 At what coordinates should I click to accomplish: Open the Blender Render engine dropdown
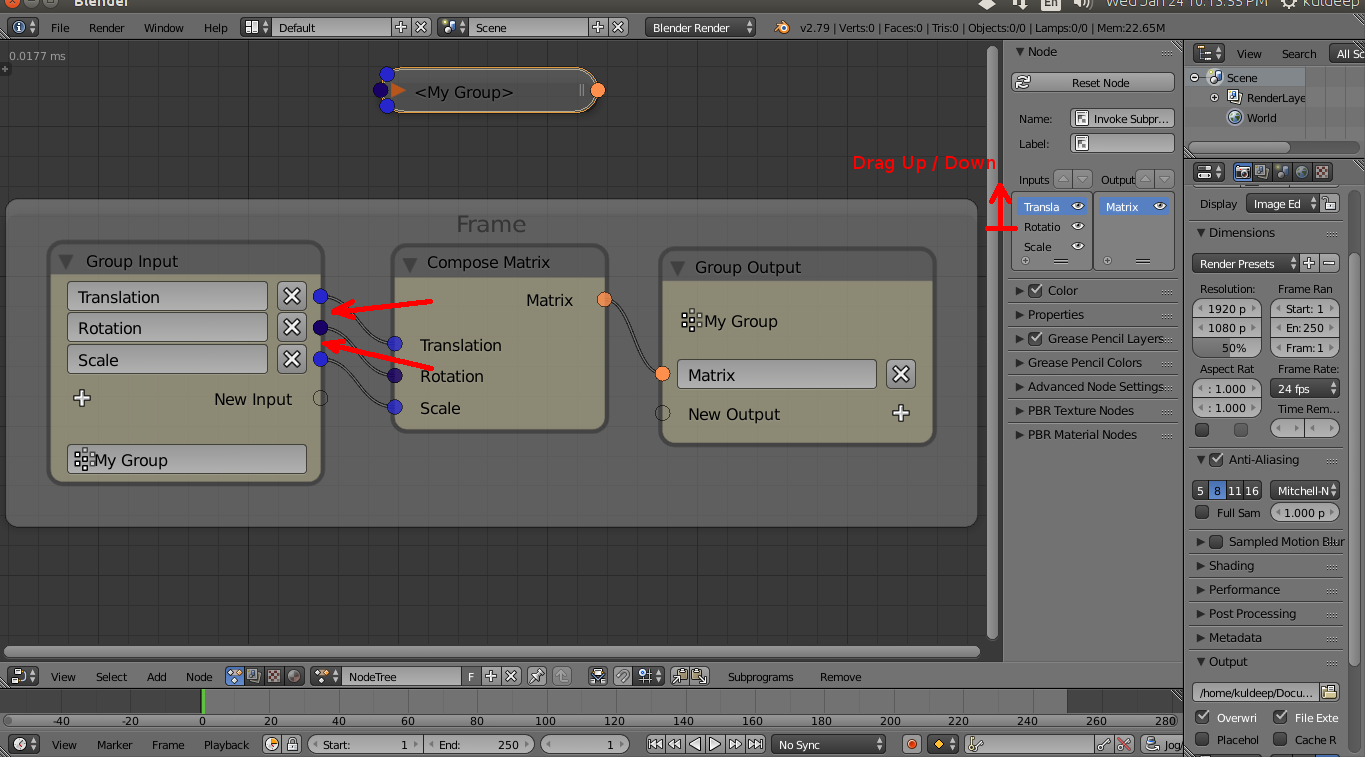click(701, 28)
